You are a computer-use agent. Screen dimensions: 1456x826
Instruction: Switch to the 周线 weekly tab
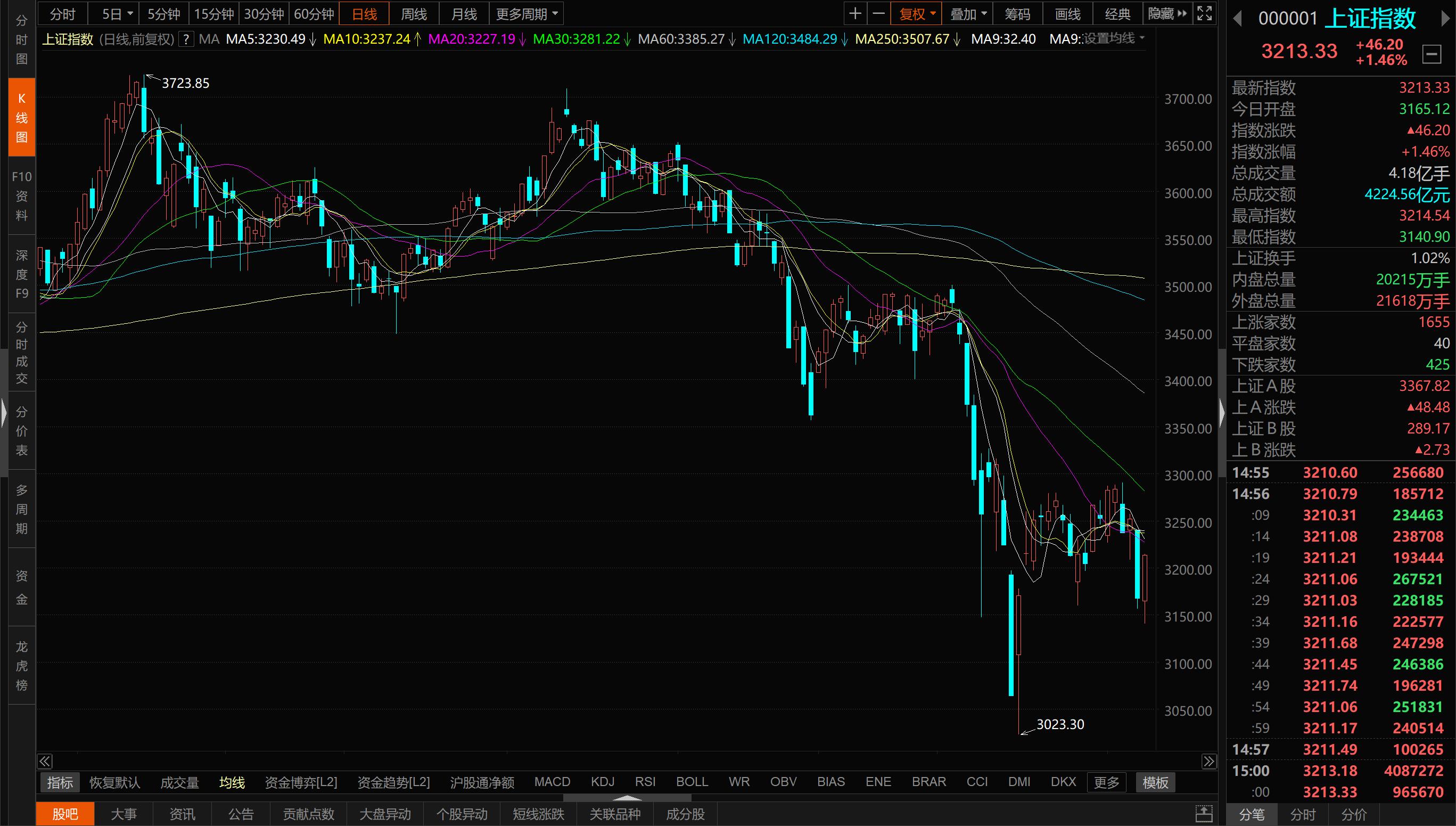coord(414,14)
